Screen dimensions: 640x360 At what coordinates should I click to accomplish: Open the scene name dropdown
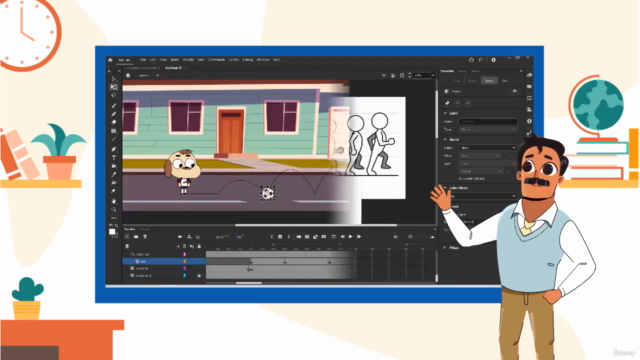click(157, 75)
